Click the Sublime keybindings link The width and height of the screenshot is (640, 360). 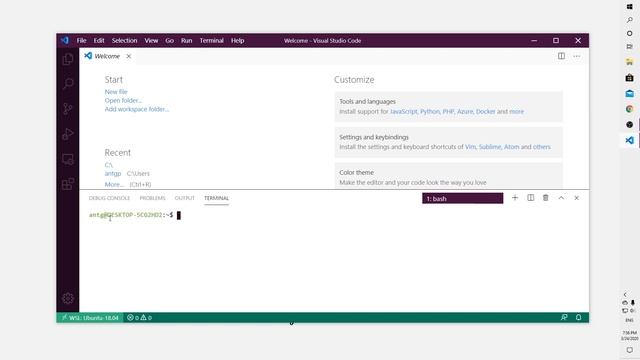pyautogui.click(x=490, y=147)
